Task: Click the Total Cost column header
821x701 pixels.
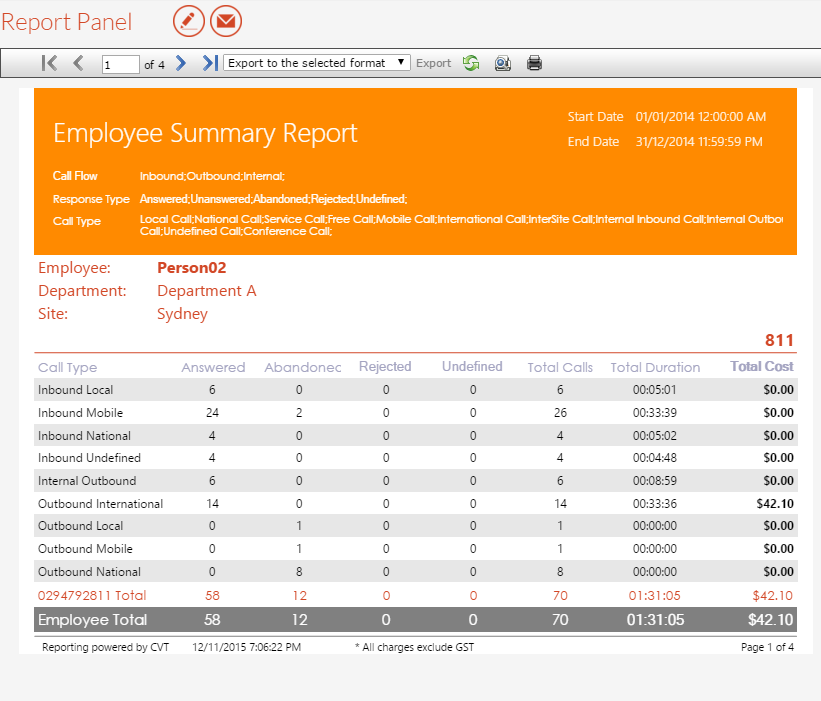Action: click(x=762, y=367)
